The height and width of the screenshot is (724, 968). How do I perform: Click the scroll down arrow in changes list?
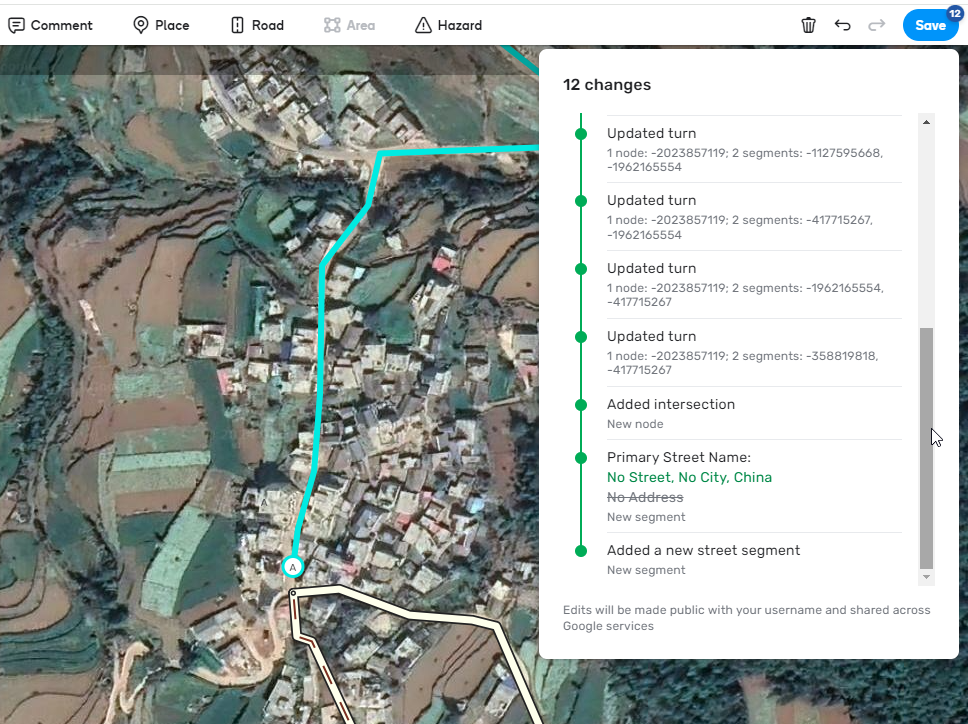(x=926, y=577)
